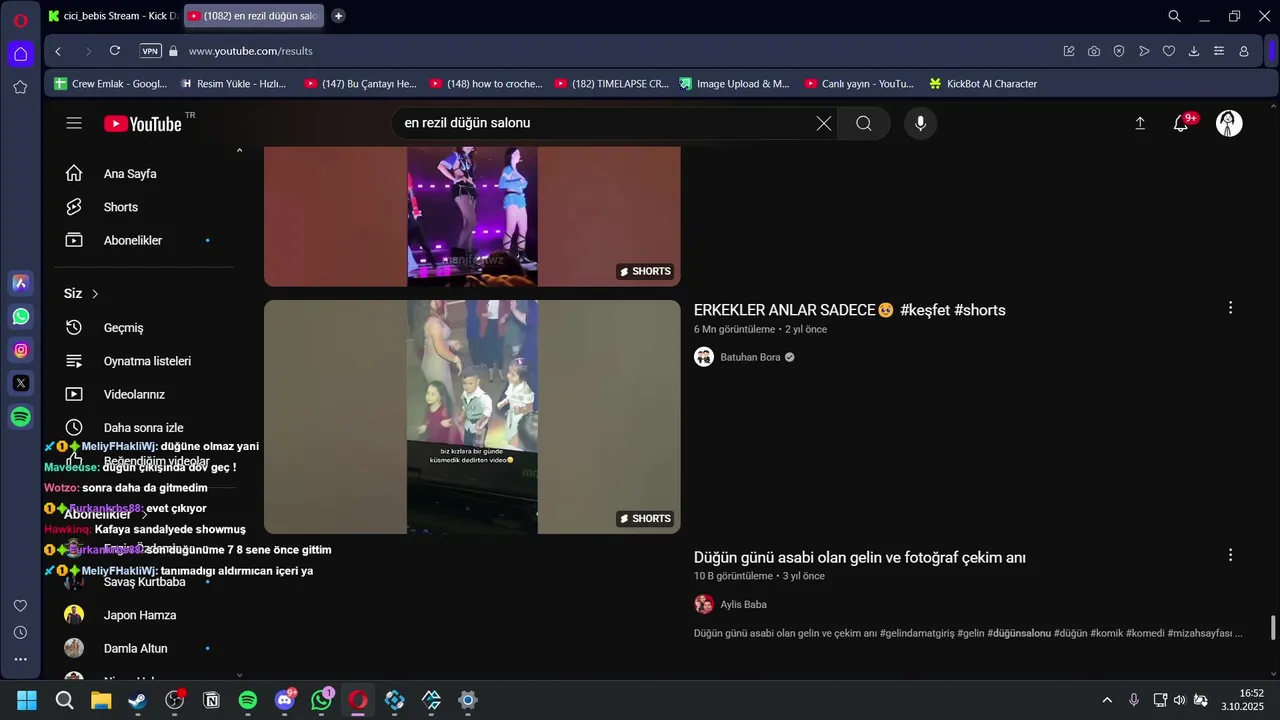Image resolution: width=1280 pixels, height=720 pixels.
Task: Reload the current page
Action: click(115, 51)
